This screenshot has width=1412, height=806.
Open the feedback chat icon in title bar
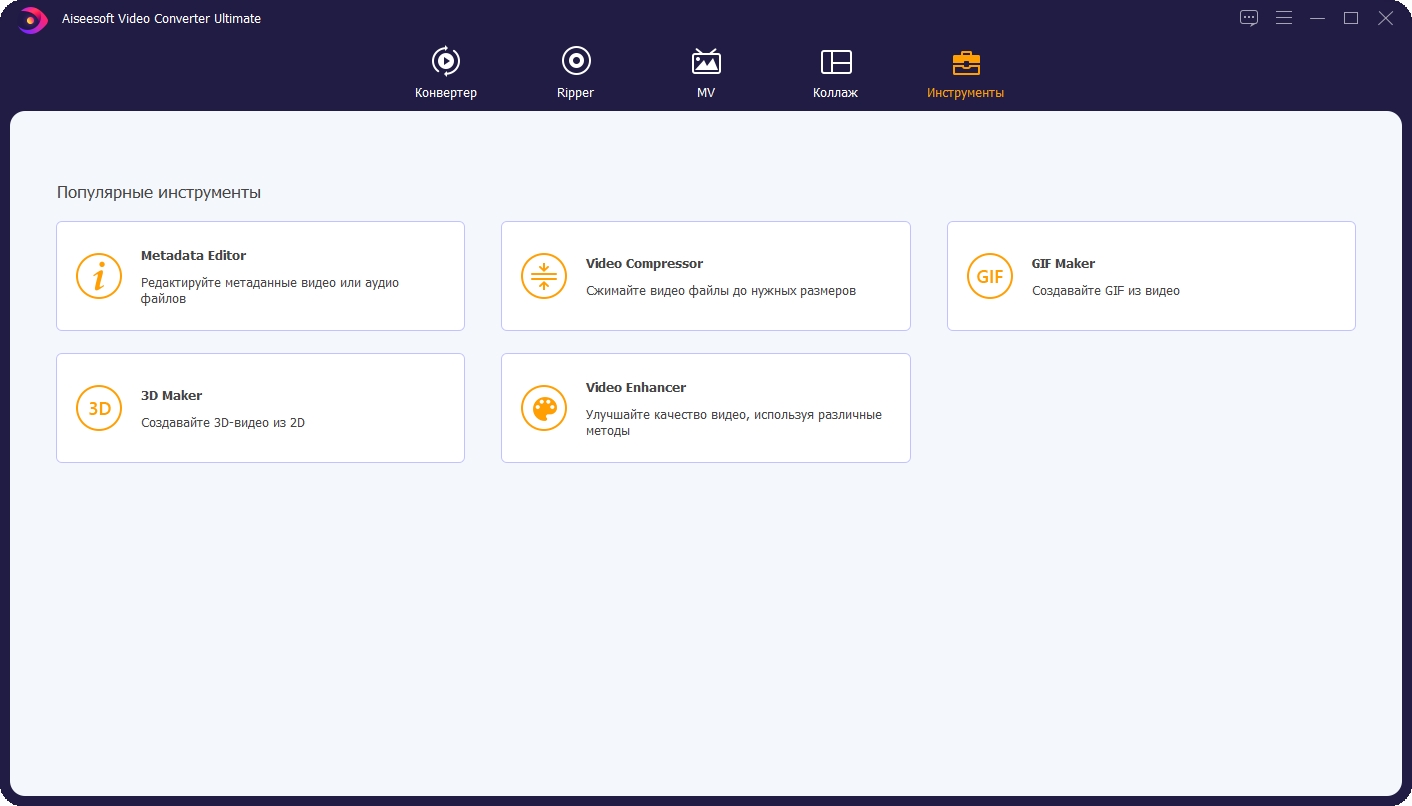coord(1249,18)
